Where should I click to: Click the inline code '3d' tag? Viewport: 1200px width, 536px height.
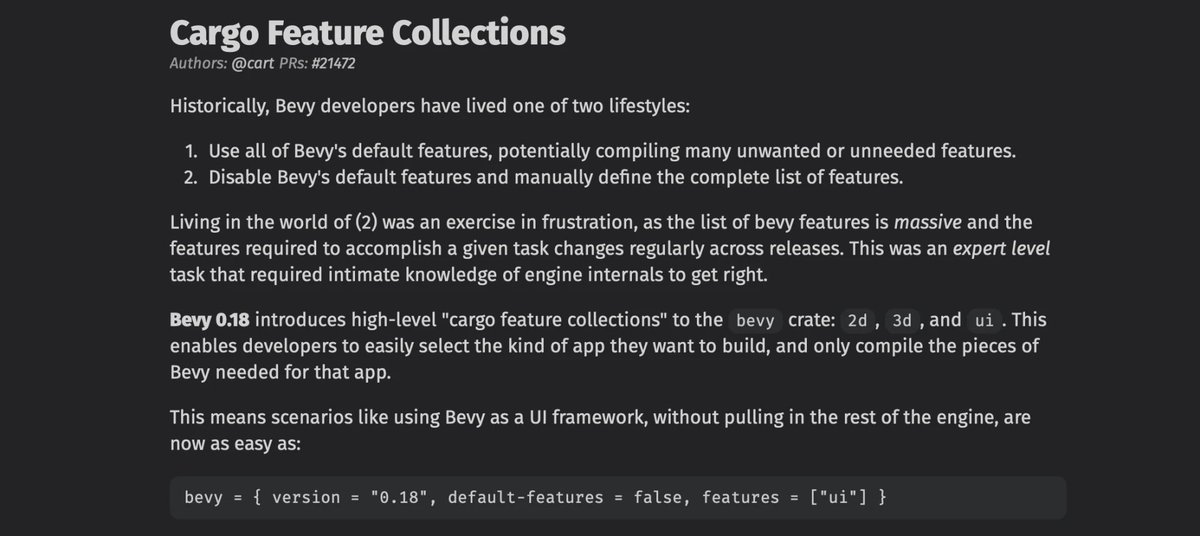(903, 321)
